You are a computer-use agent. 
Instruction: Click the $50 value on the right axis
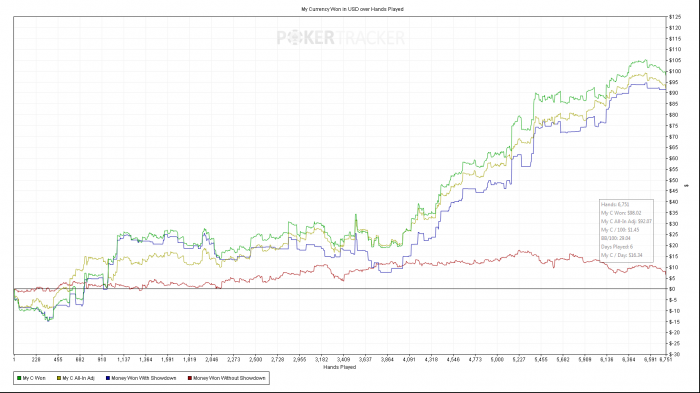tap(673, 180)
